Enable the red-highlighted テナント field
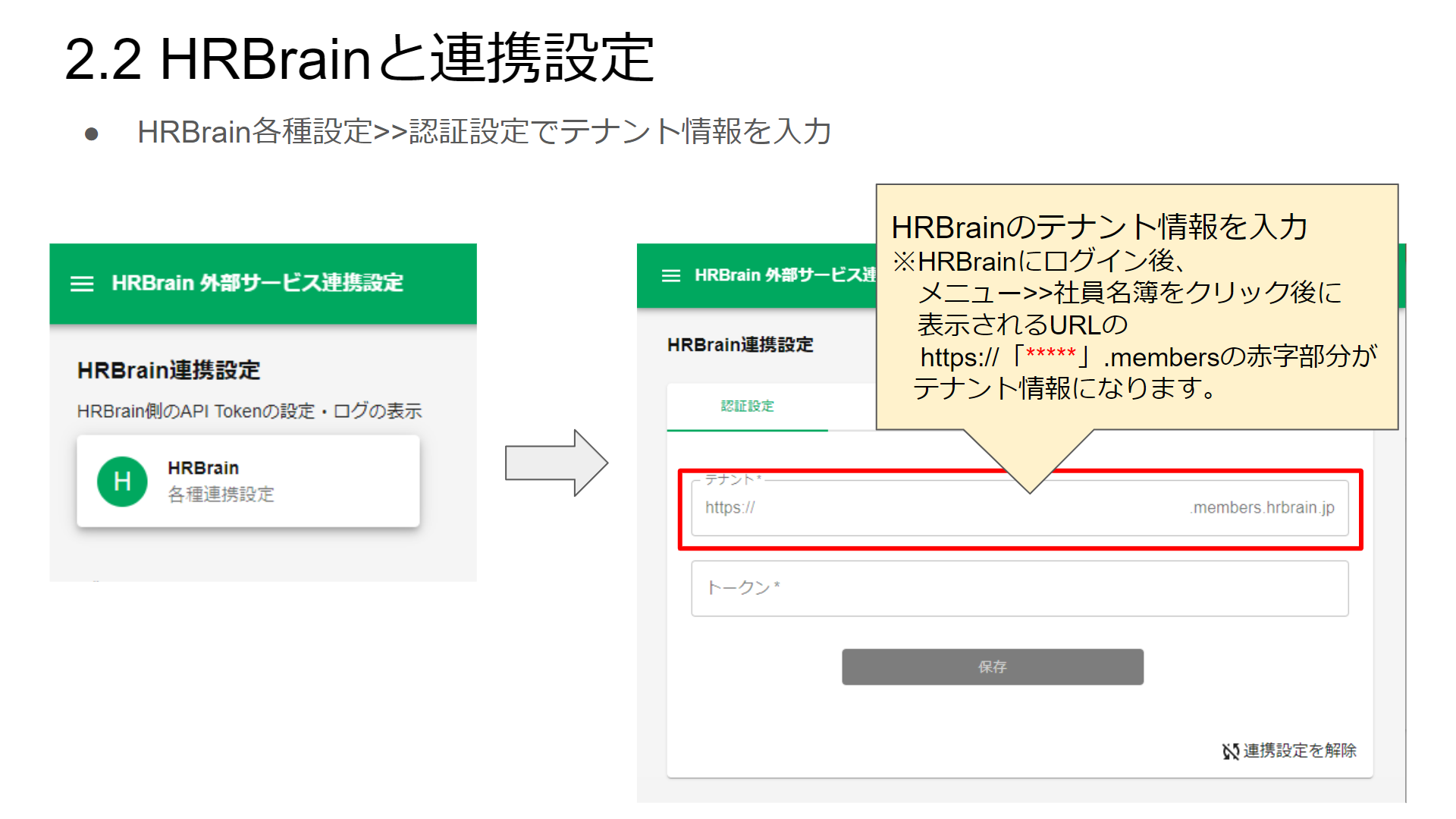 pos(1016,508)
